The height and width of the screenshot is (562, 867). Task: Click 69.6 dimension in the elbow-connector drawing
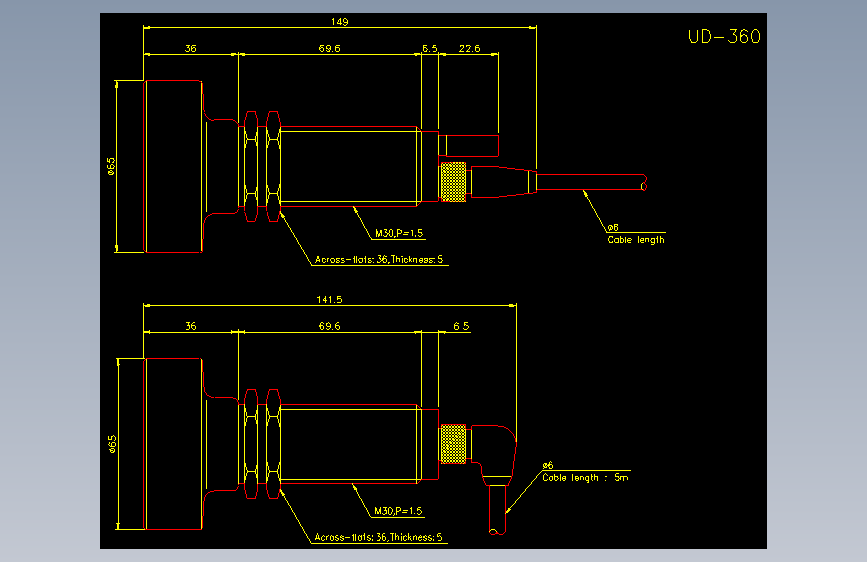(x=329, y=326)
